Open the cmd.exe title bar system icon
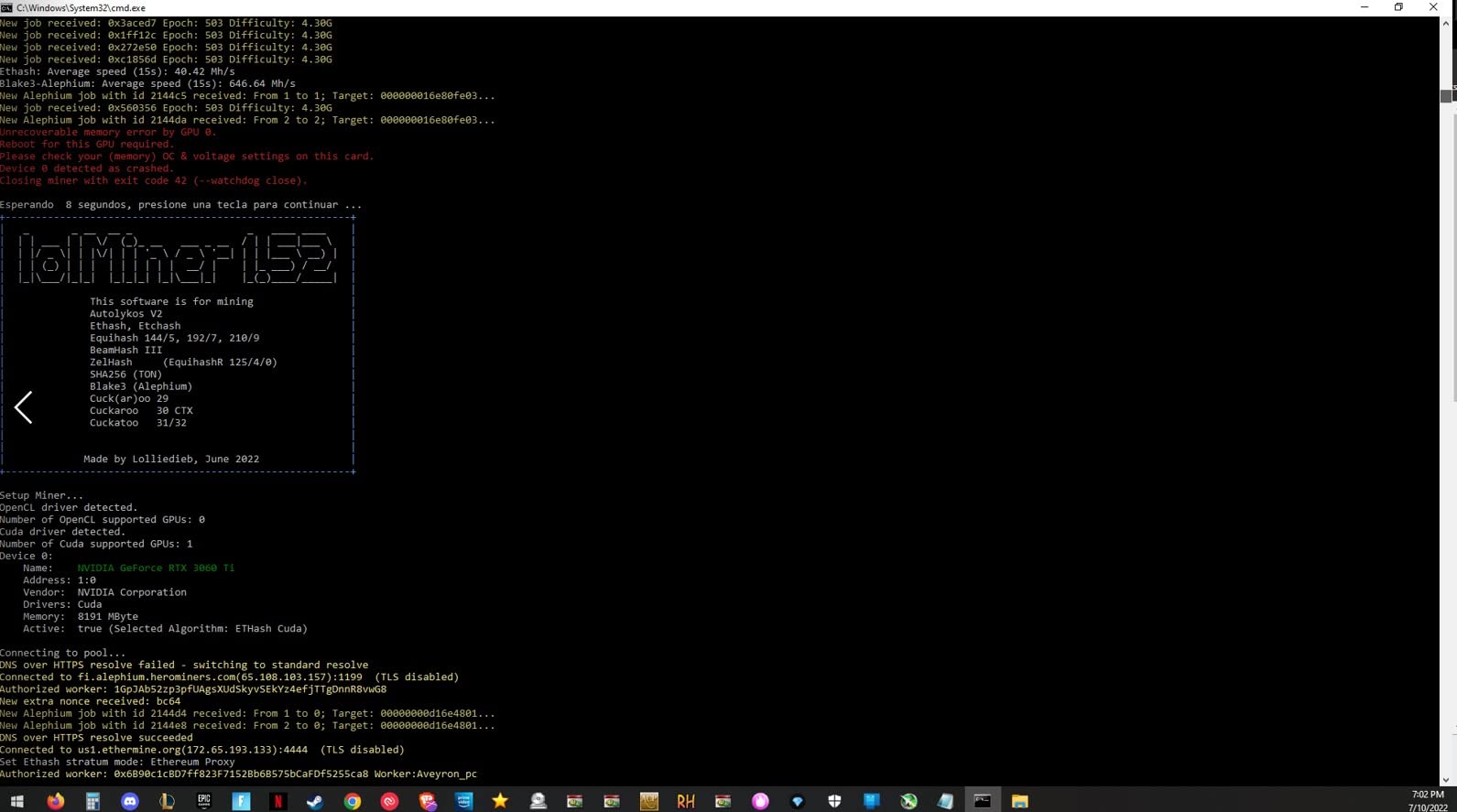Image resolution: width=1457 pixels, height=812 pixels. coord(7,7)
